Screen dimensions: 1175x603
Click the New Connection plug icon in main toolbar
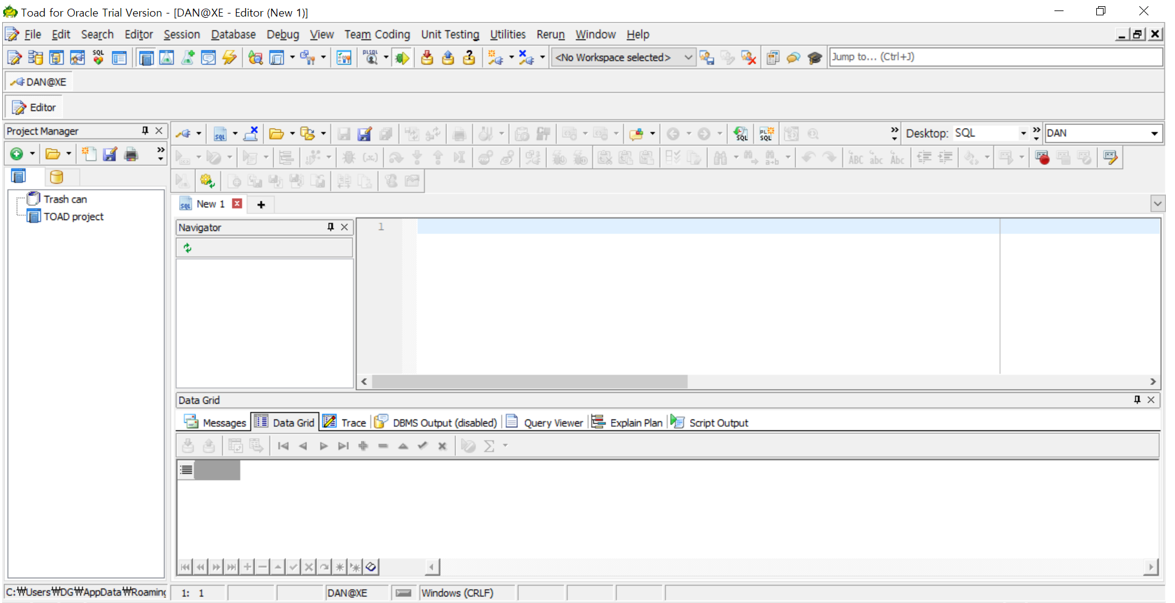pos(495,58)
